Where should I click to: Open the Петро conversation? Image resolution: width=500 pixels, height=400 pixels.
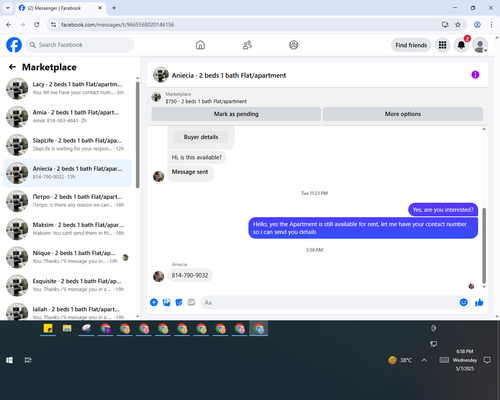67,201
